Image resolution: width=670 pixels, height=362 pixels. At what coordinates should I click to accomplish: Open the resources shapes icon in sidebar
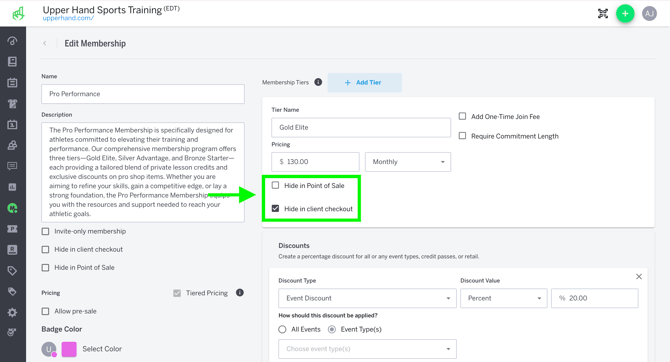coord(12,145)
